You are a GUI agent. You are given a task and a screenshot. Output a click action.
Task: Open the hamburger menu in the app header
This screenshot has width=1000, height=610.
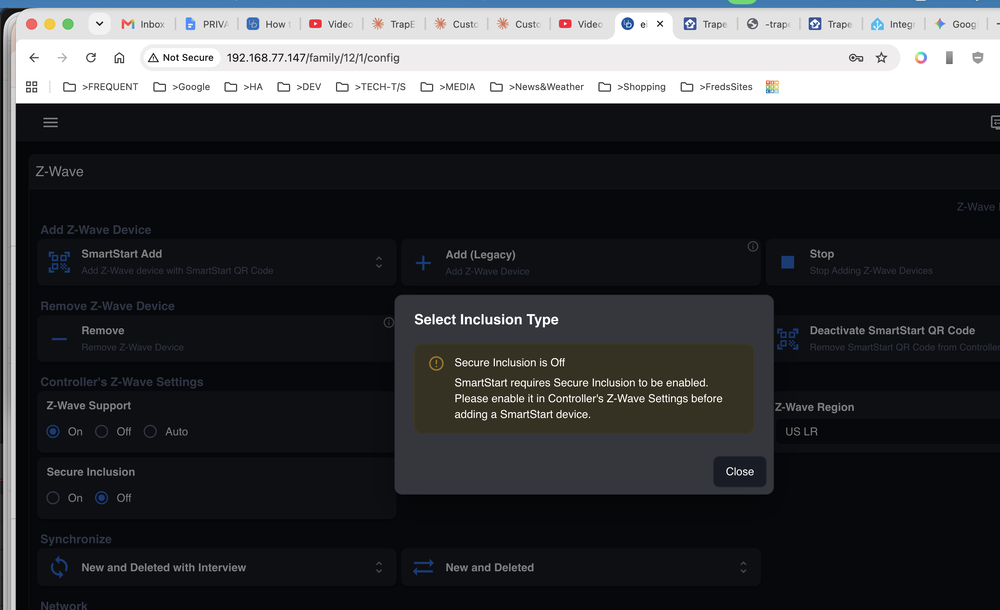click(50, 123)
